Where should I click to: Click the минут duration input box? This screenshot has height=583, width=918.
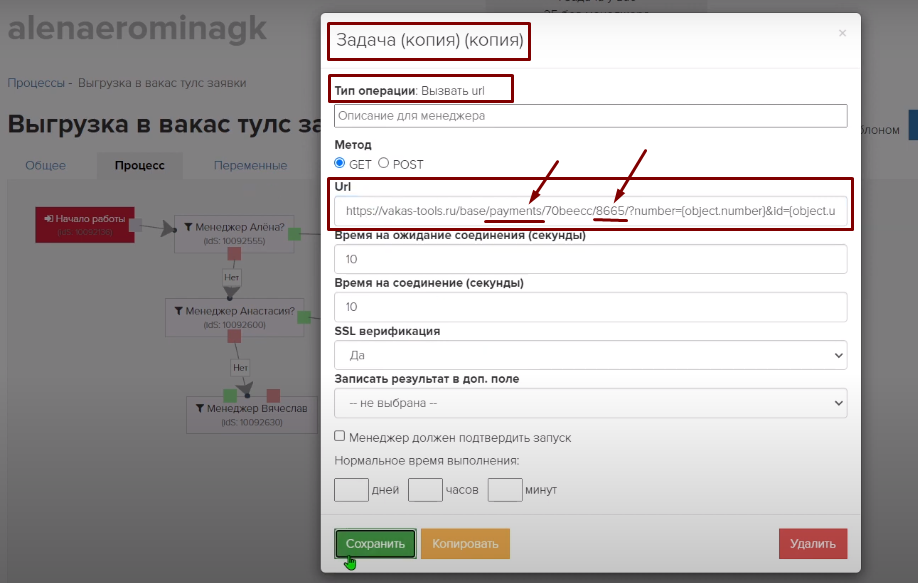(505, 490)
